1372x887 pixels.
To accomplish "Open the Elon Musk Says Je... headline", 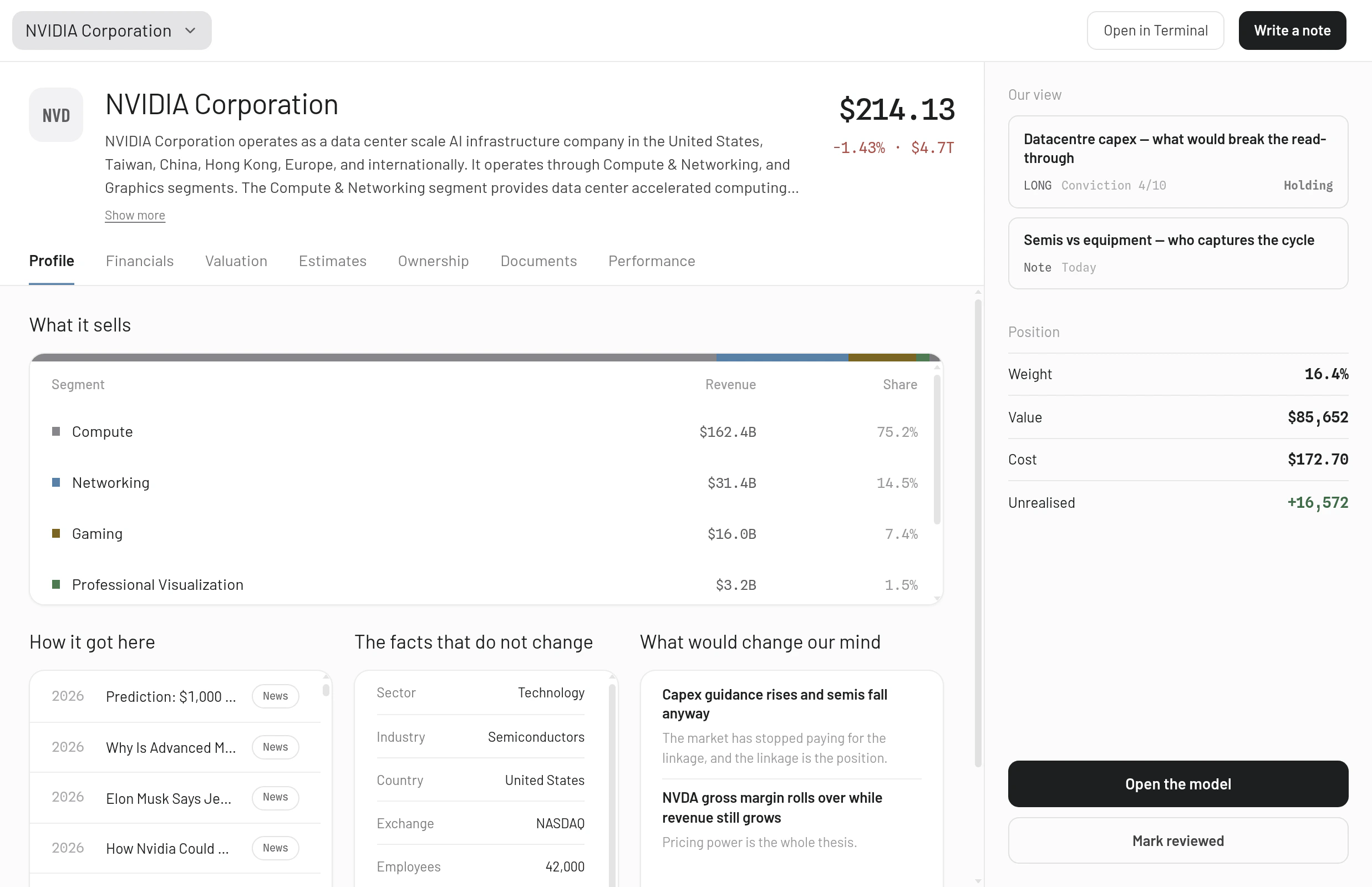I will click(x=169, y=799).
